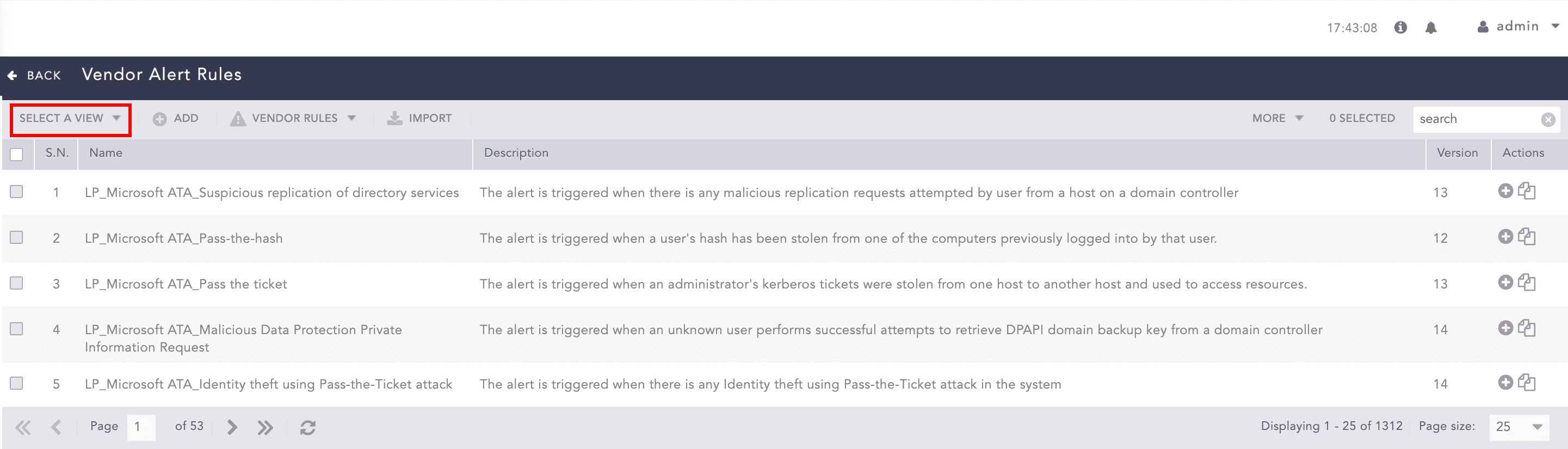Click the clone icon for Pass-the-hash rule
This screenshot has height=449, width=1568.
tap(1527, 236)
